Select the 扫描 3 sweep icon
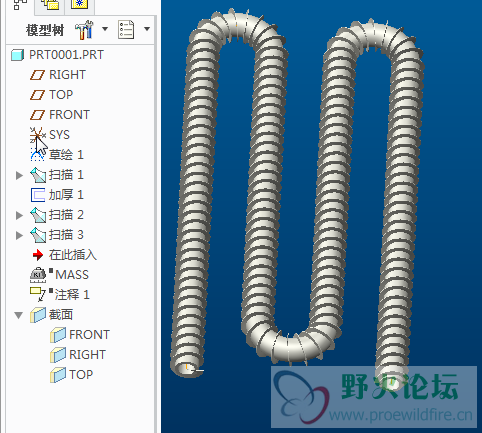 point(38,235)
